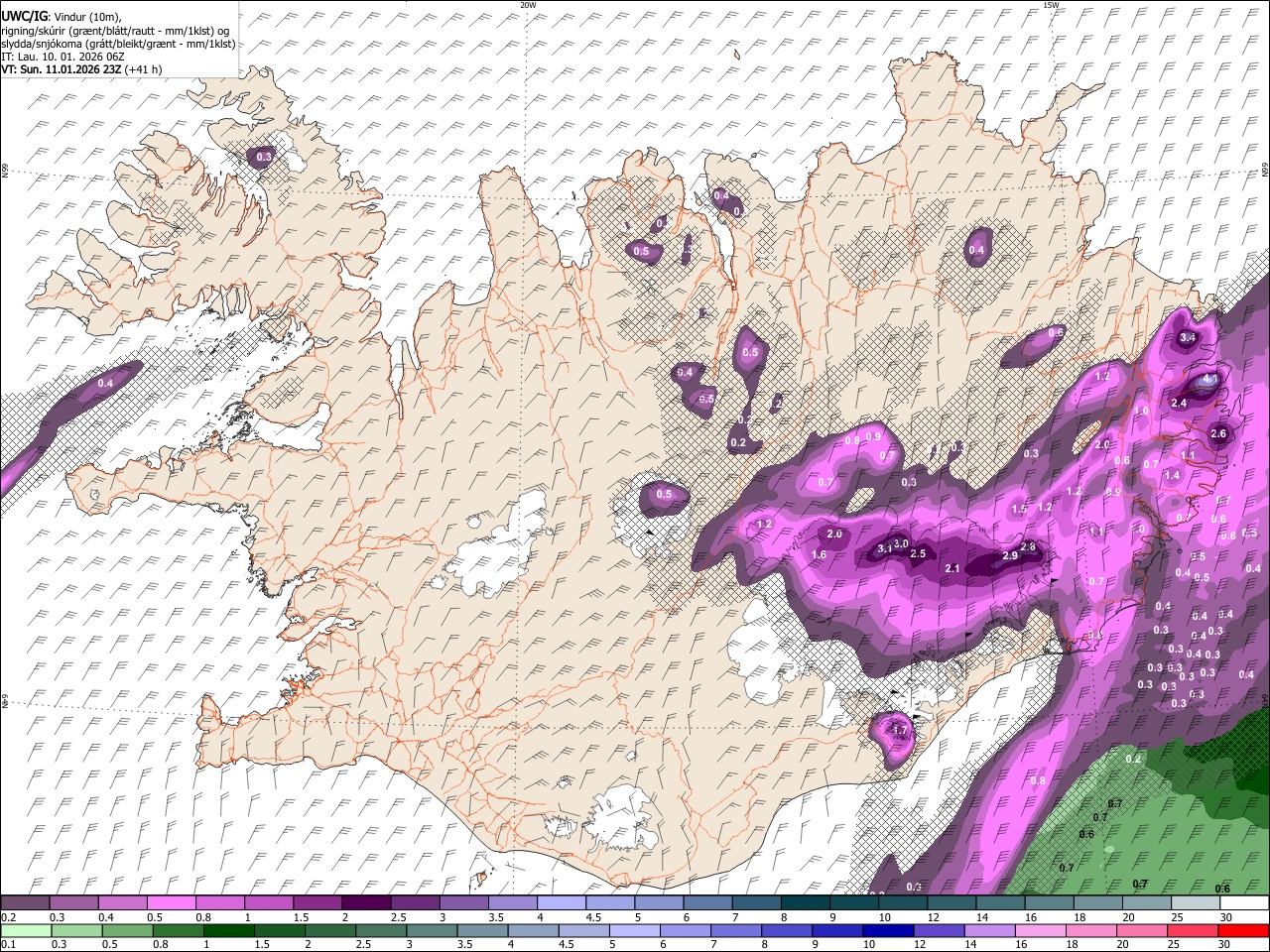This screenshot has width=1270, height=952.
Task: Click the '1.0' precipitation value on the map
Action: pyautogui.click(x=1141, y=411)
